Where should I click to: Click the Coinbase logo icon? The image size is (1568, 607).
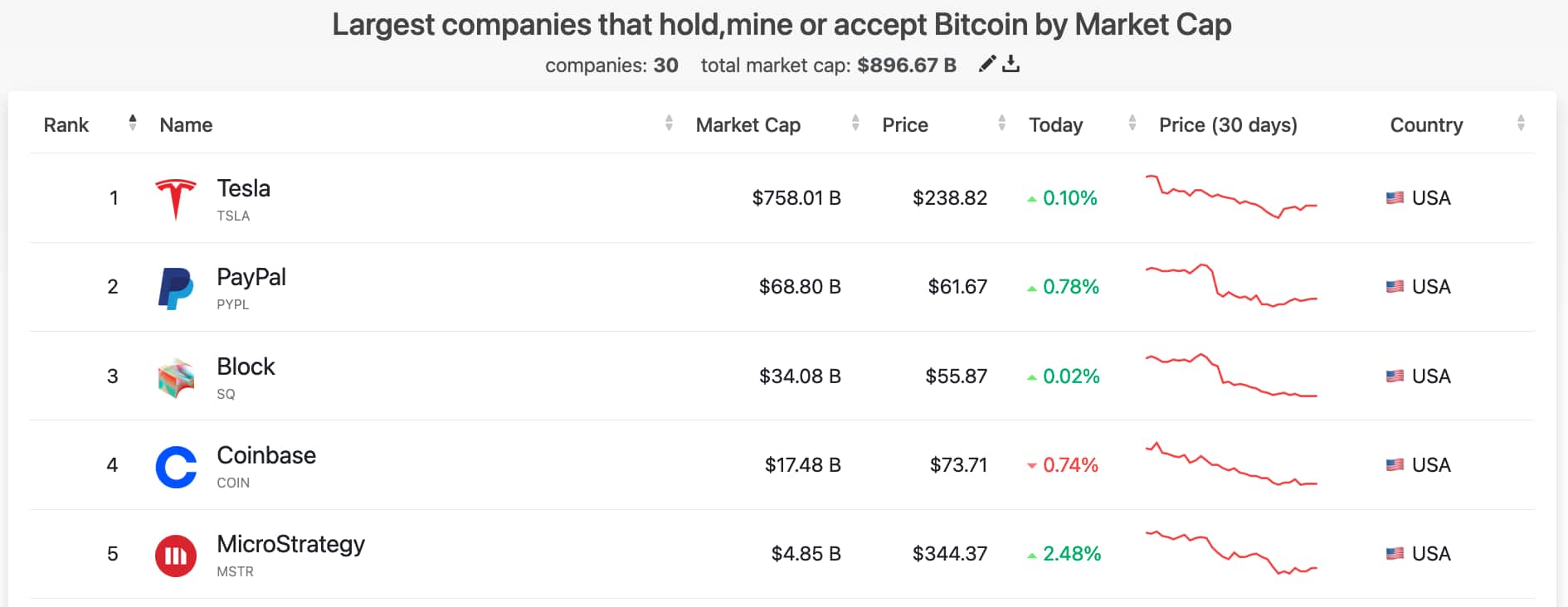(176, 465)
